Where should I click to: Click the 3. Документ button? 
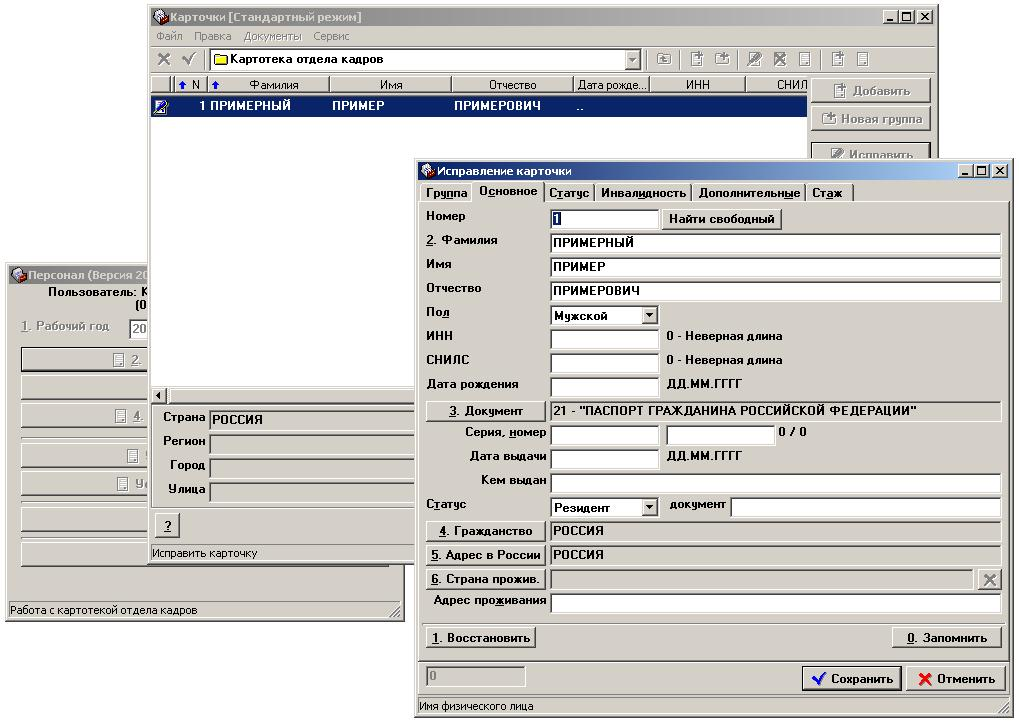(x=486, y=411)
